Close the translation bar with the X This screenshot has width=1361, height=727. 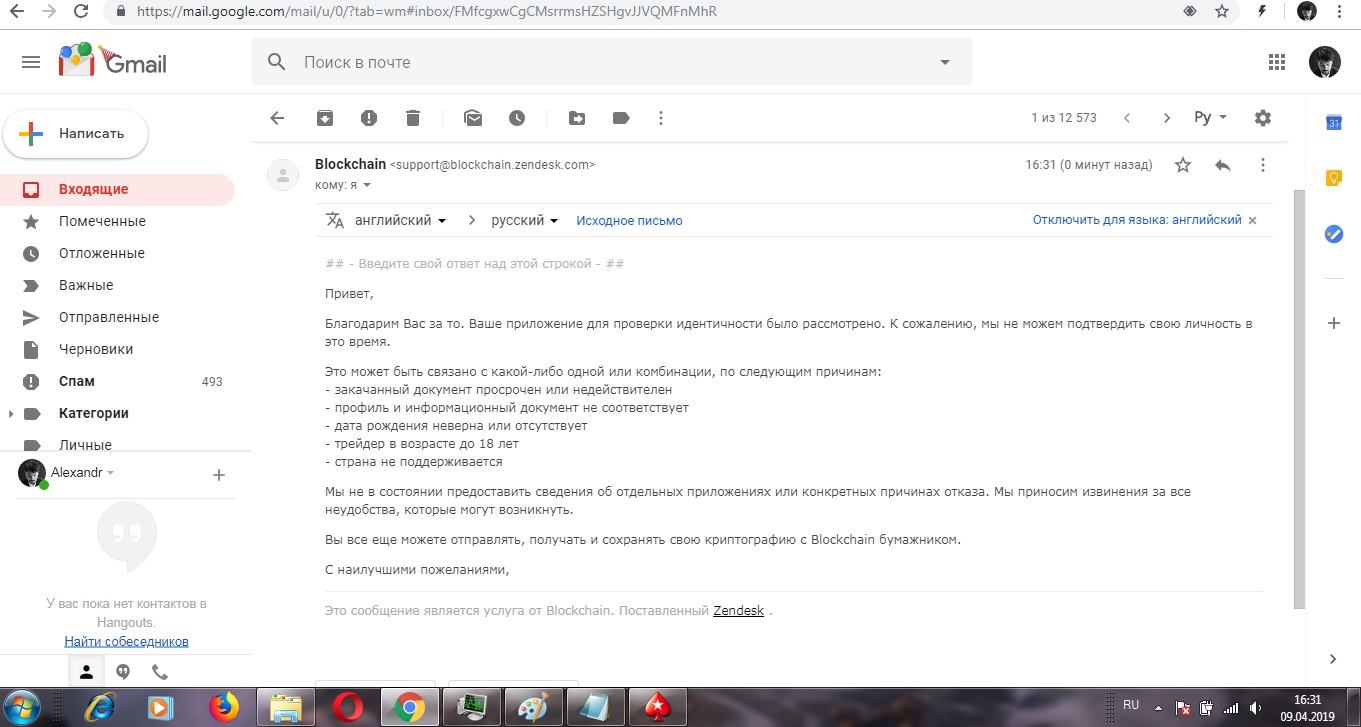point(1253,220)
